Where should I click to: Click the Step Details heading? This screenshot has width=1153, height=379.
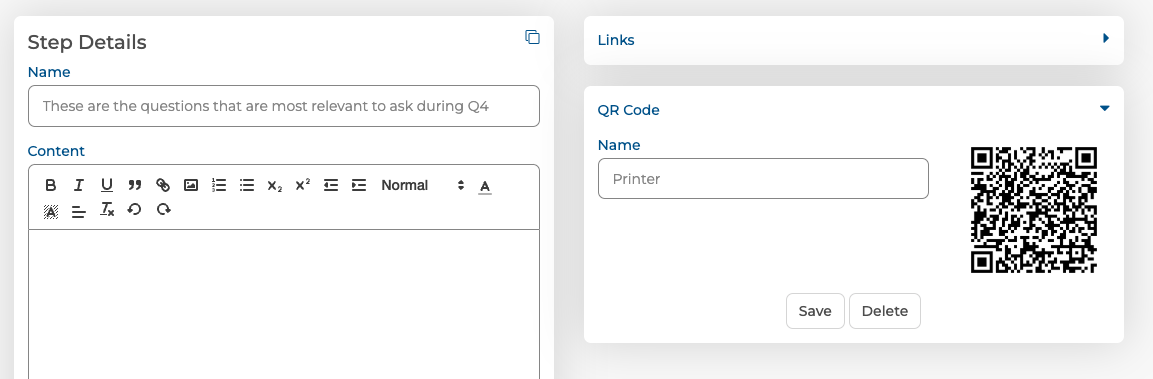click(87, 43)
